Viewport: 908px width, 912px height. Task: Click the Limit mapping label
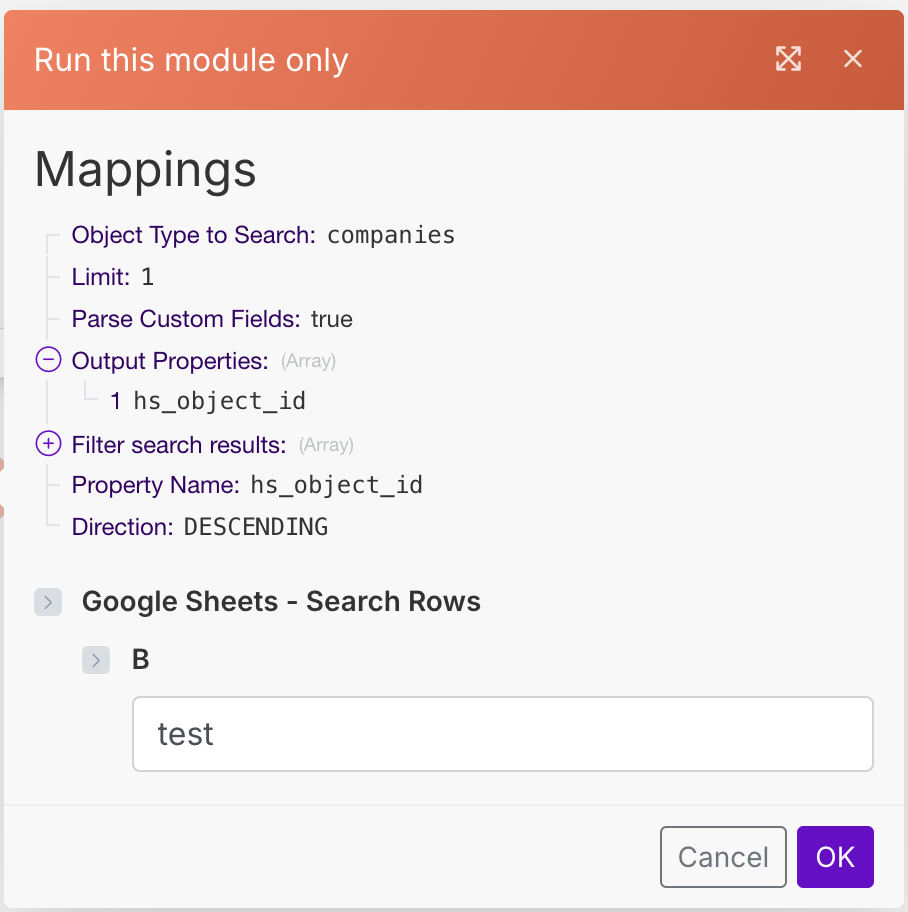click(100, 277)
